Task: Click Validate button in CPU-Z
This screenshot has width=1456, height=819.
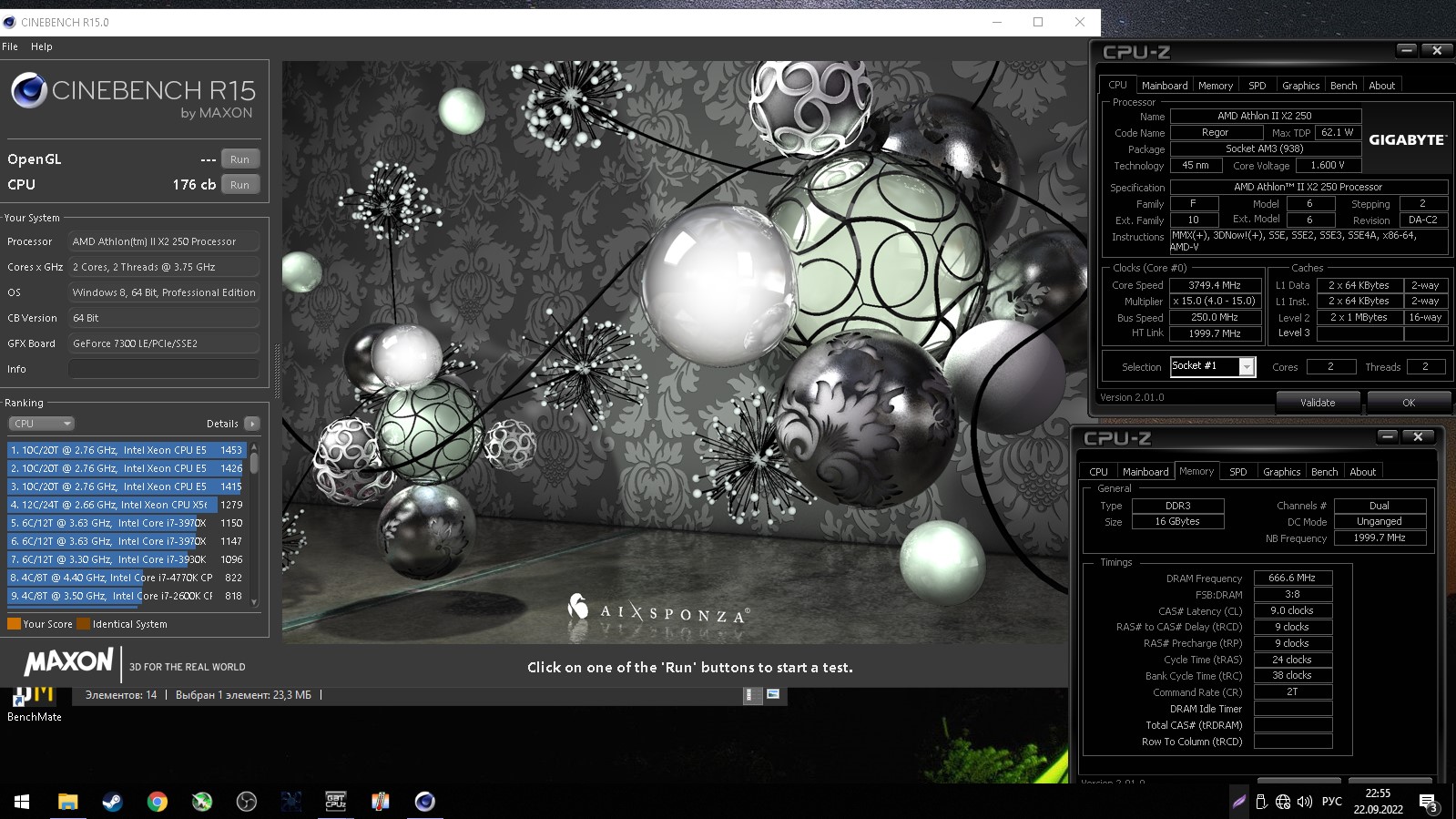Action: (x=1318, y=403)
